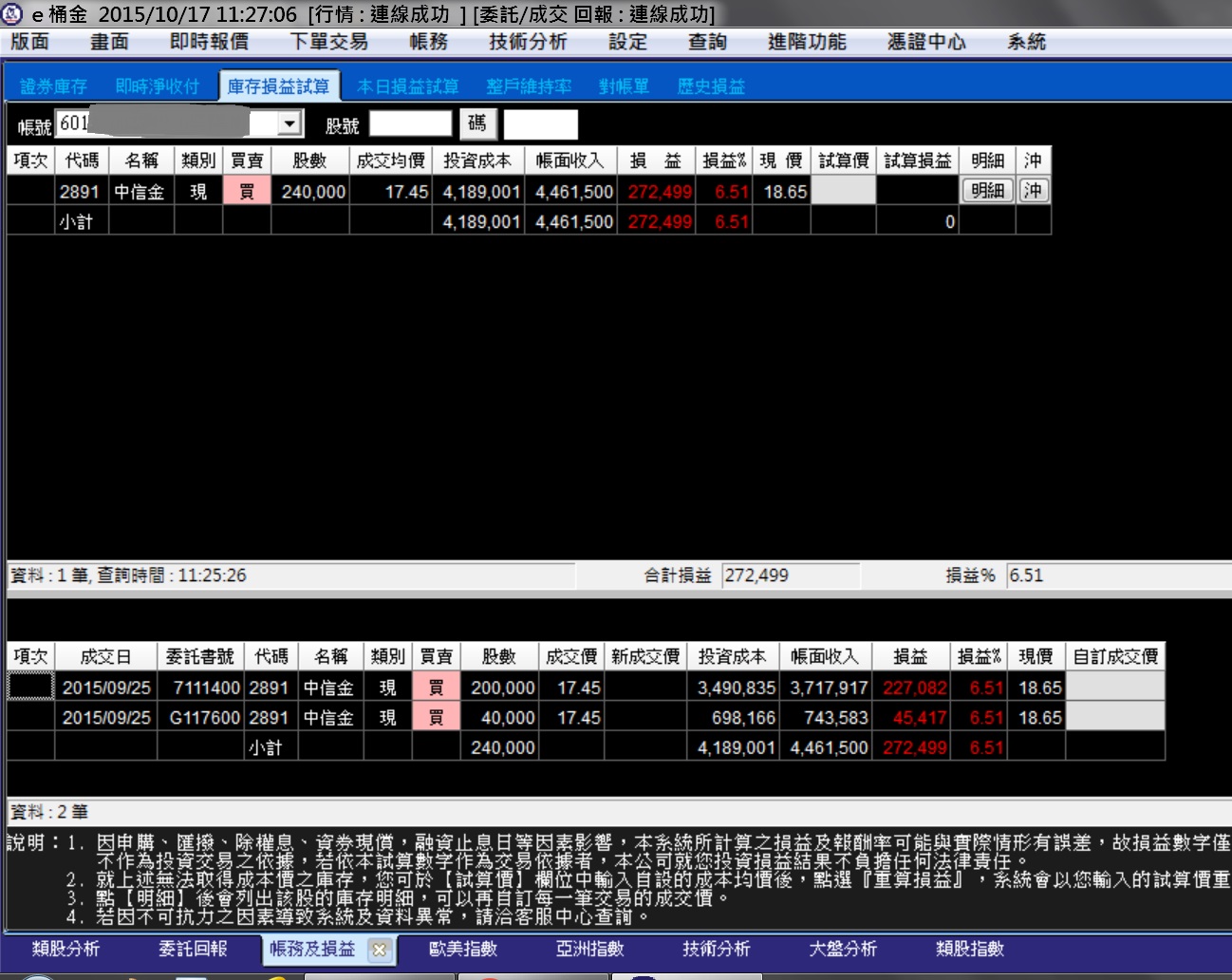Click the 自訂成交價 cell for the 200,000 share row
This screenshot has height=980, width=1232.
point(1115,688)
